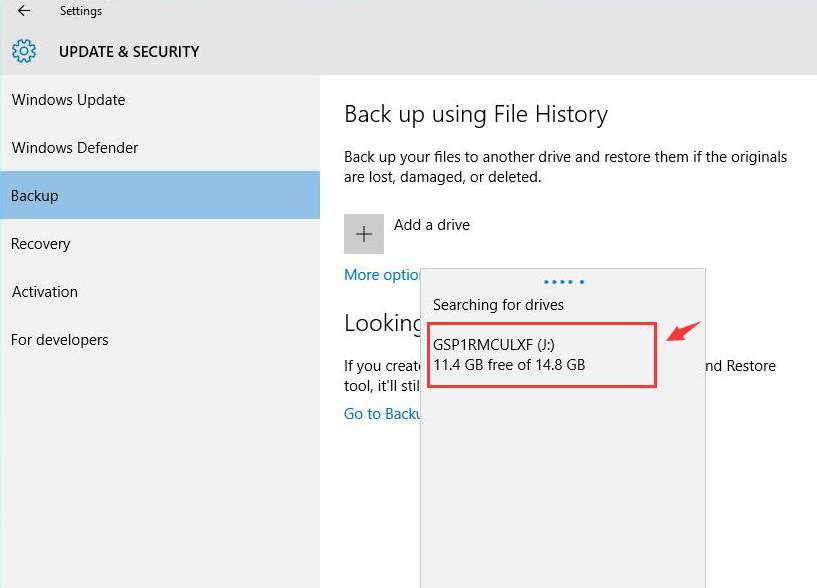Open the Recovery settings page
The width and height of the screenshot is (817, 588).
click(41, 244)
